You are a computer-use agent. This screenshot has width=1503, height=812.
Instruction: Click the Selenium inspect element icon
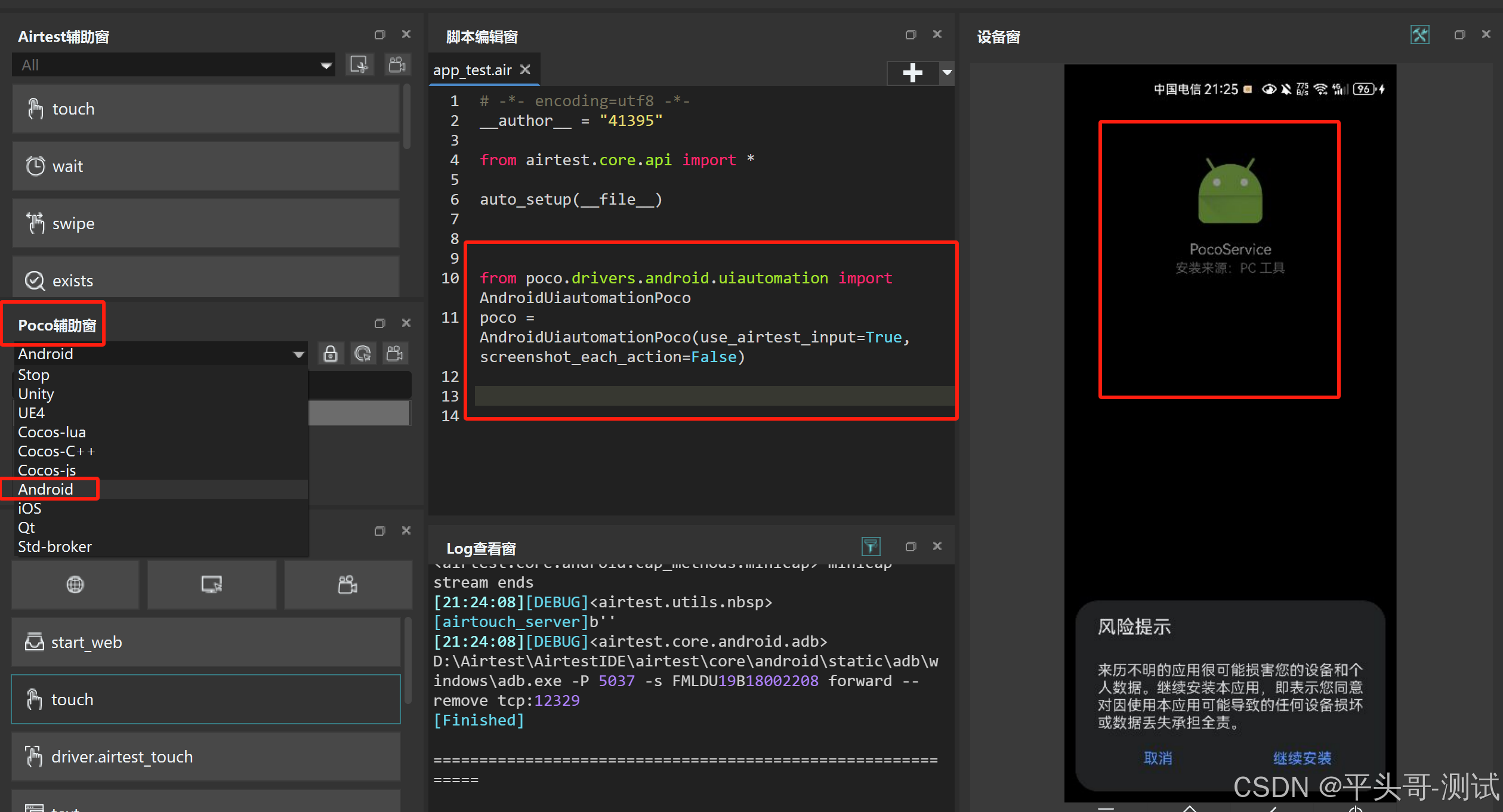point(211,585)
